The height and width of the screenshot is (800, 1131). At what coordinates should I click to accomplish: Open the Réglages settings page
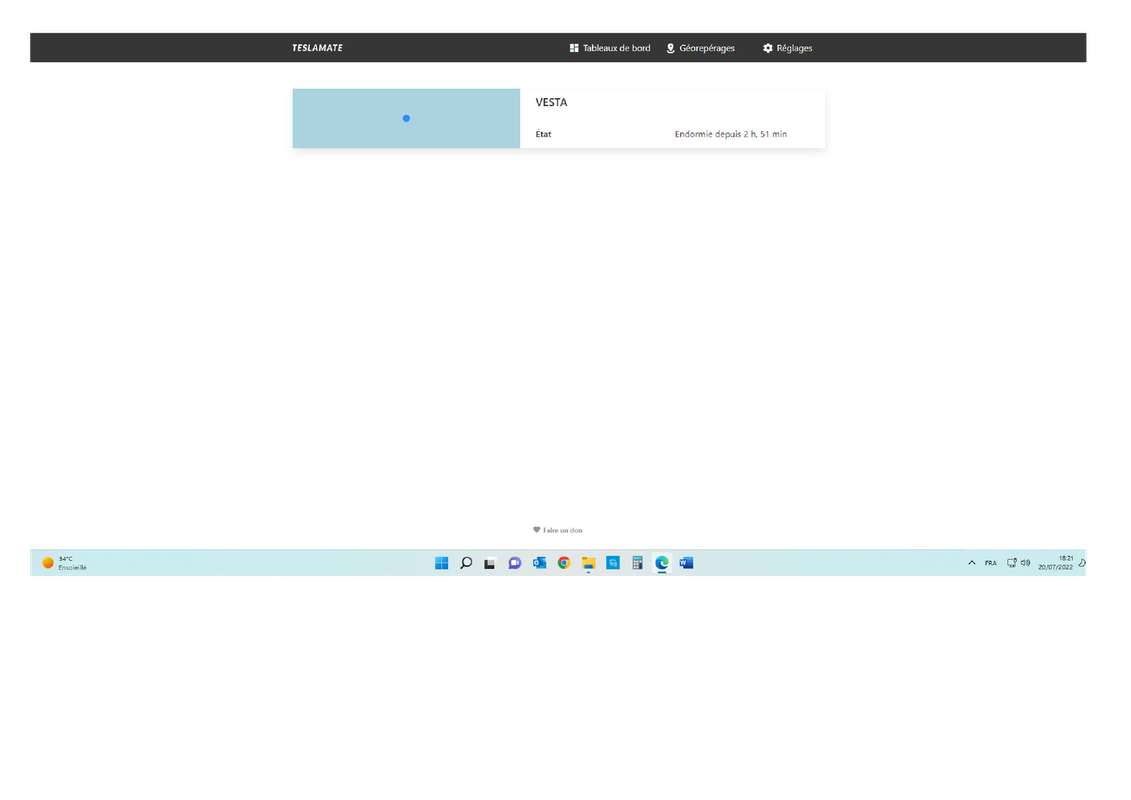788,48
